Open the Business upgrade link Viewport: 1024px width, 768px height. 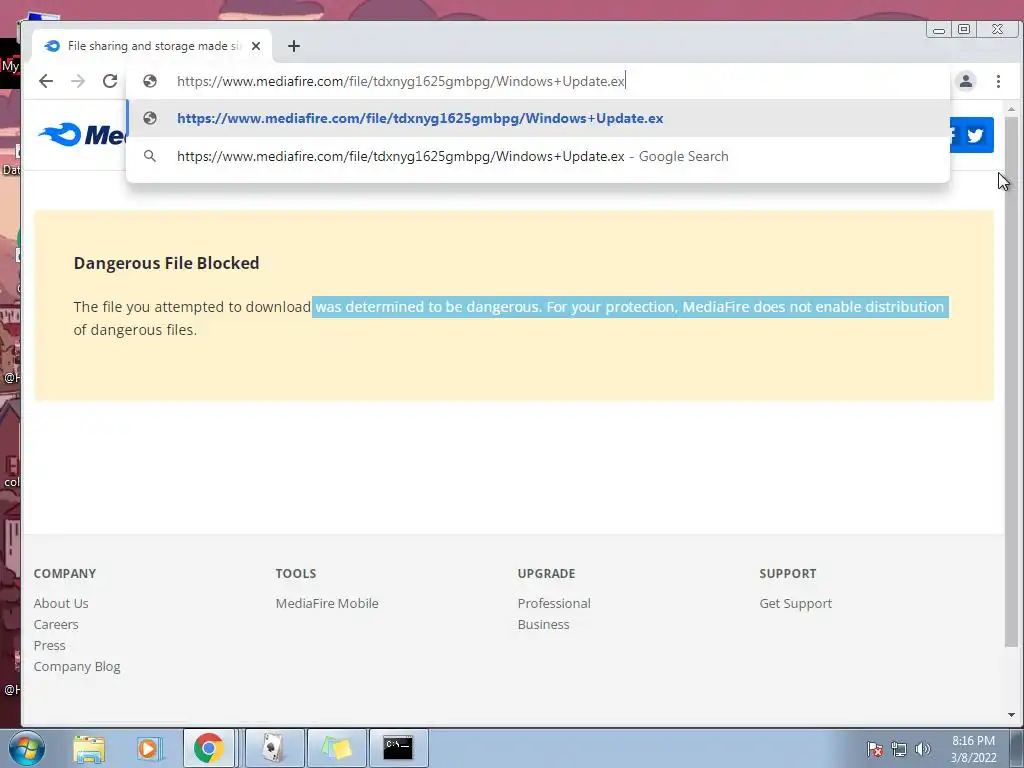pos(543,624)
